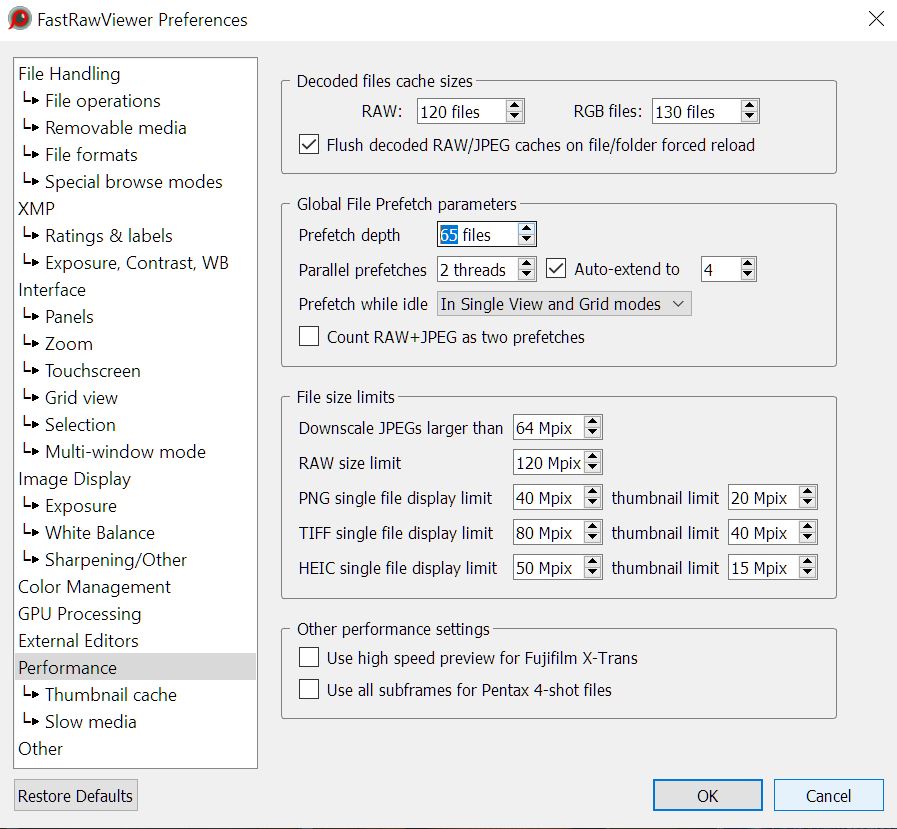
Task: Uncheck the Auto-extend to checkbox
Action: (x=557, y=269)
